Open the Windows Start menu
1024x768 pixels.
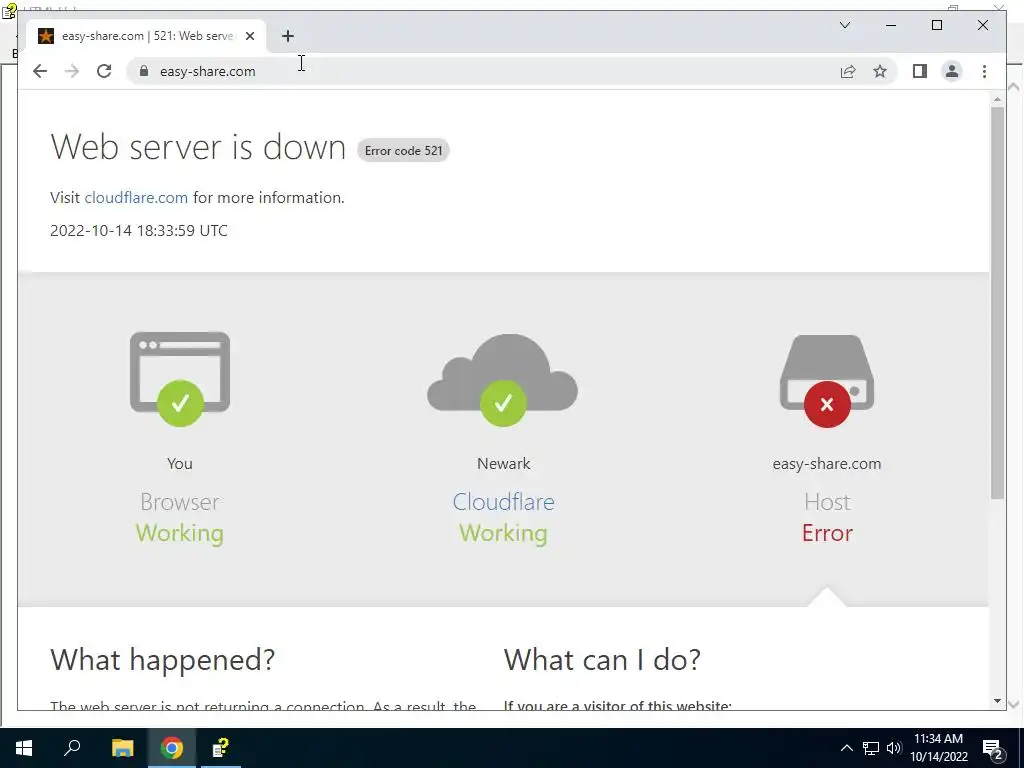pyautogui.click(x=24, y=748)
